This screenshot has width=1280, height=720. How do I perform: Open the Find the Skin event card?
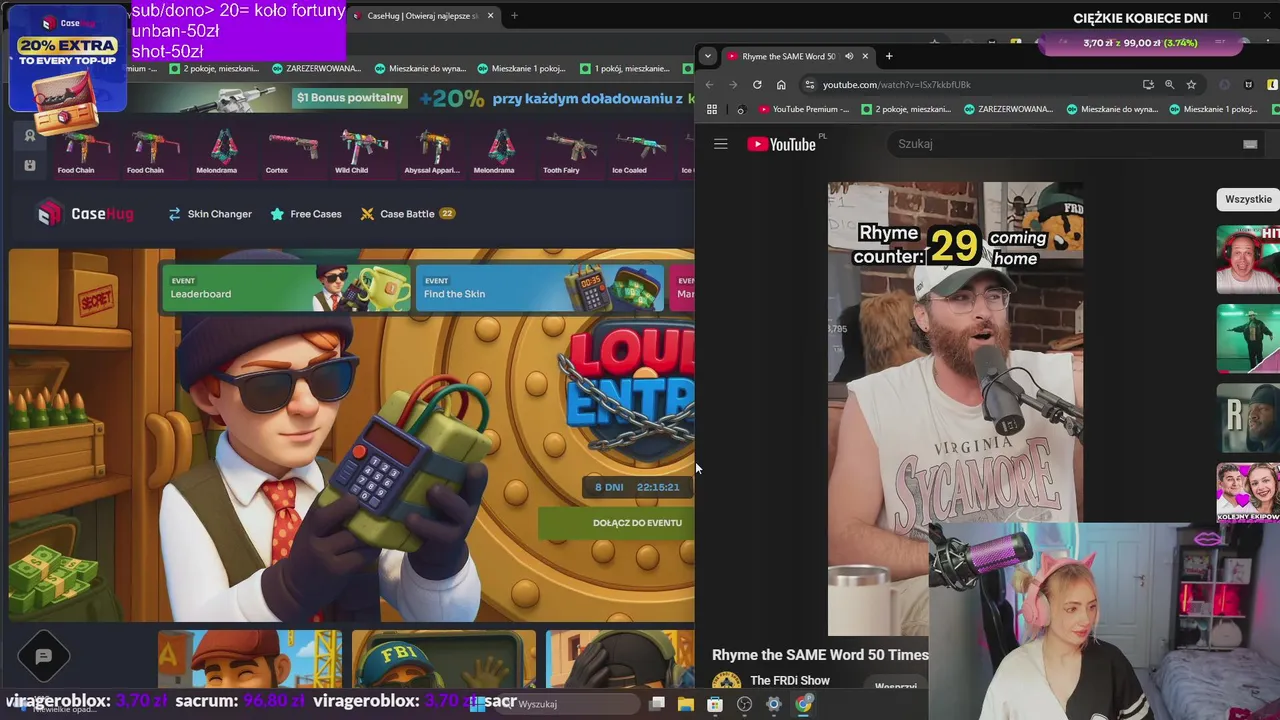pos(539,287)
